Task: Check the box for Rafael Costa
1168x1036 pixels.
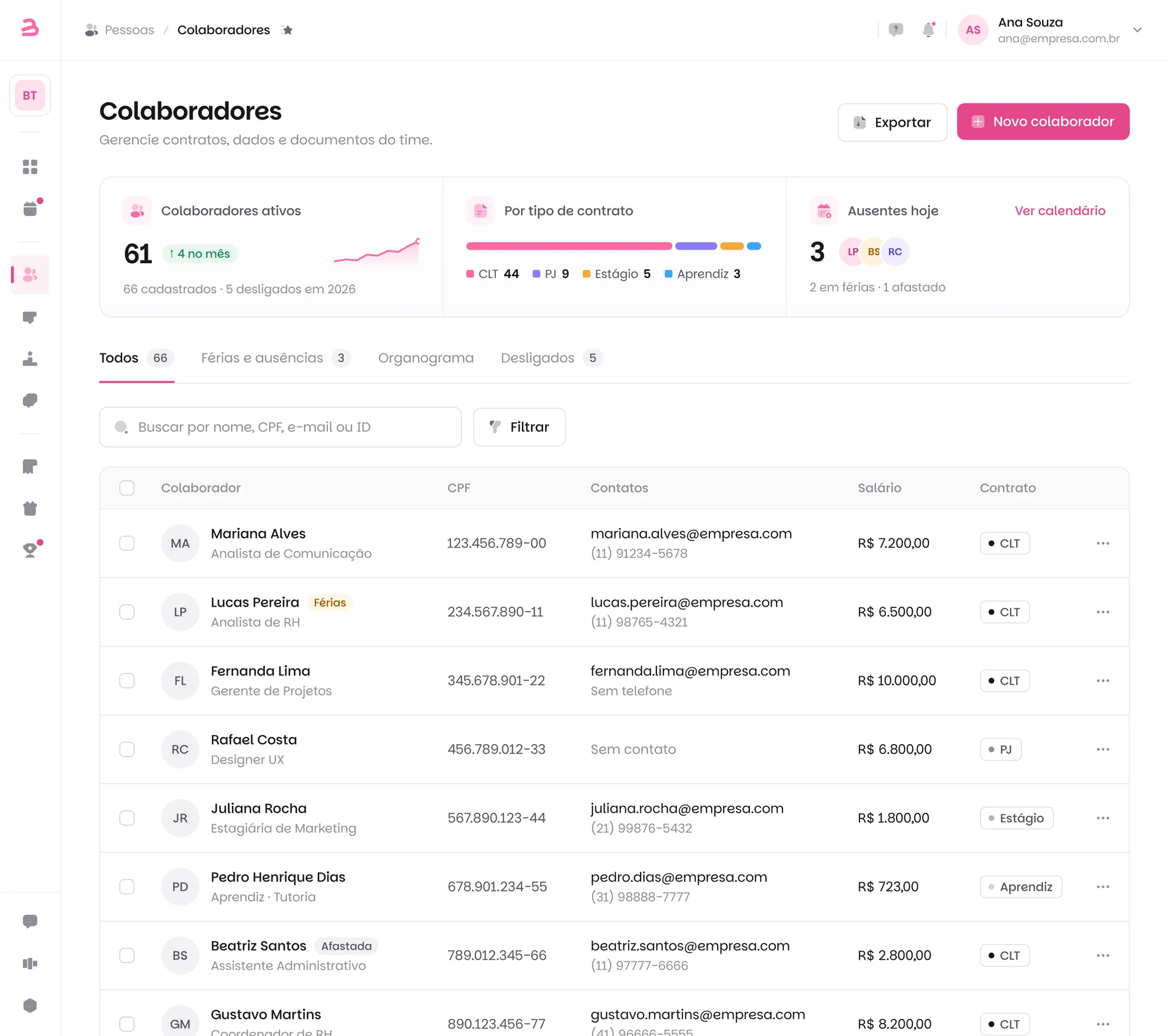Action: [127, 749]
